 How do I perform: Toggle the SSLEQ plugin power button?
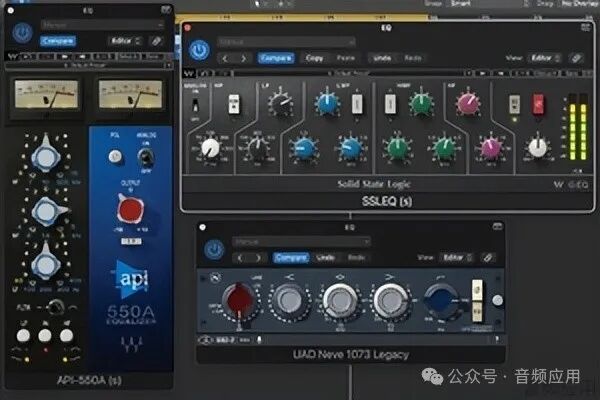[x=199, y=50]
